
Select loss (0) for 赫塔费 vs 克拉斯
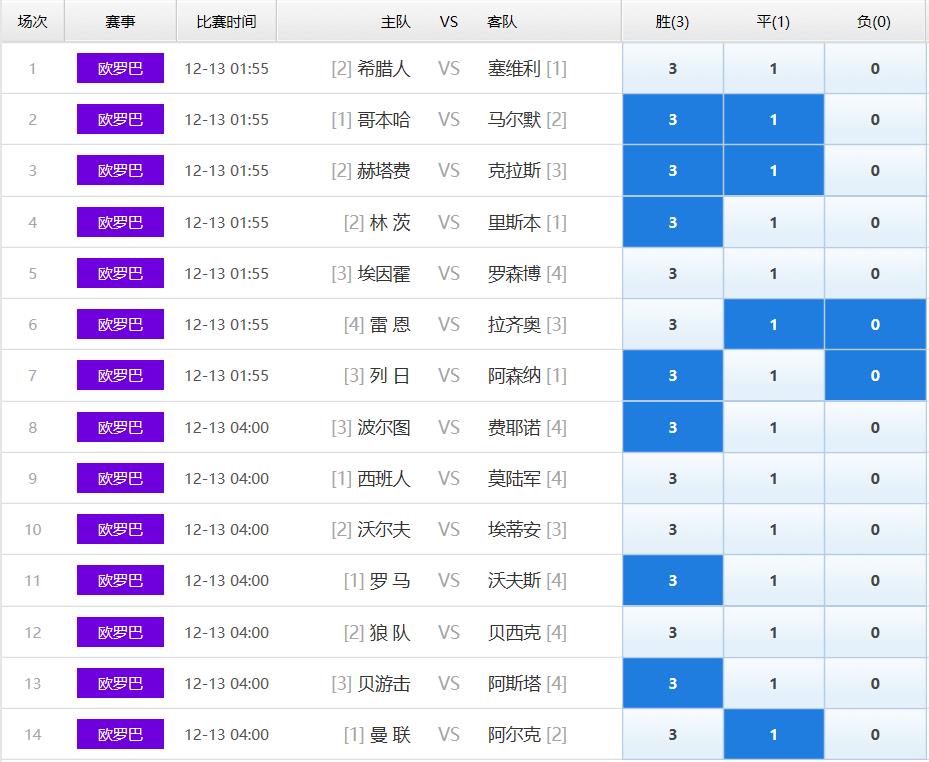[874, 171]
